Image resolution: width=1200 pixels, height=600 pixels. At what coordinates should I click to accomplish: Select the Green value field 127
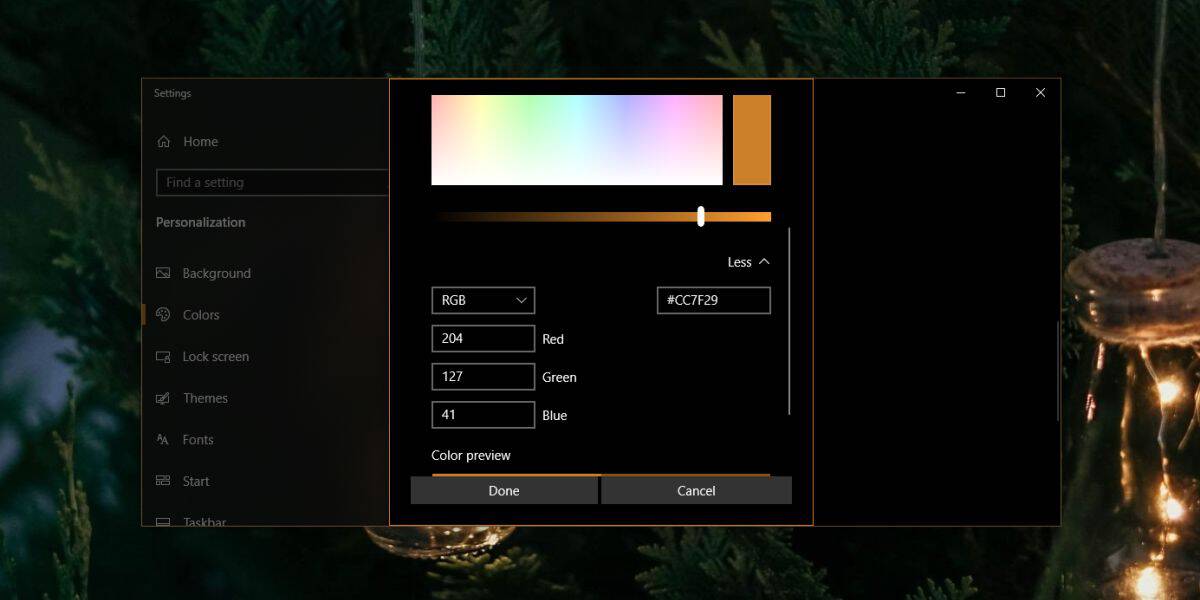pyautogui.click(x=483, y=376)
